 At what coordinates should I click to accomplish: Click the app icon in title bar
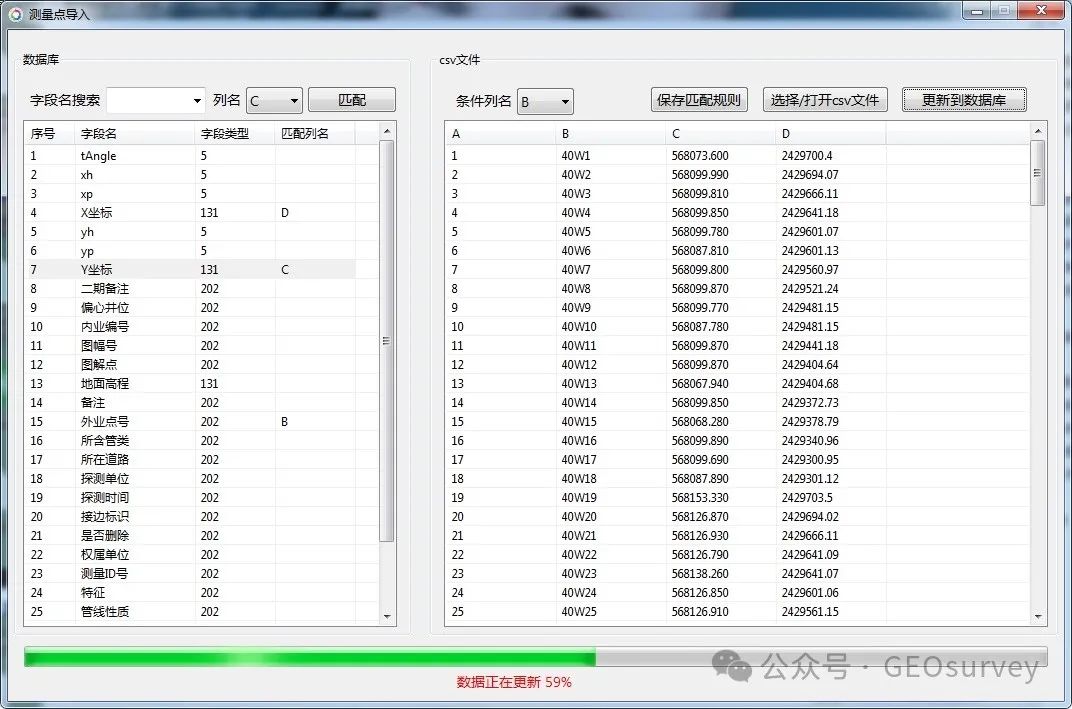point(15,14)
